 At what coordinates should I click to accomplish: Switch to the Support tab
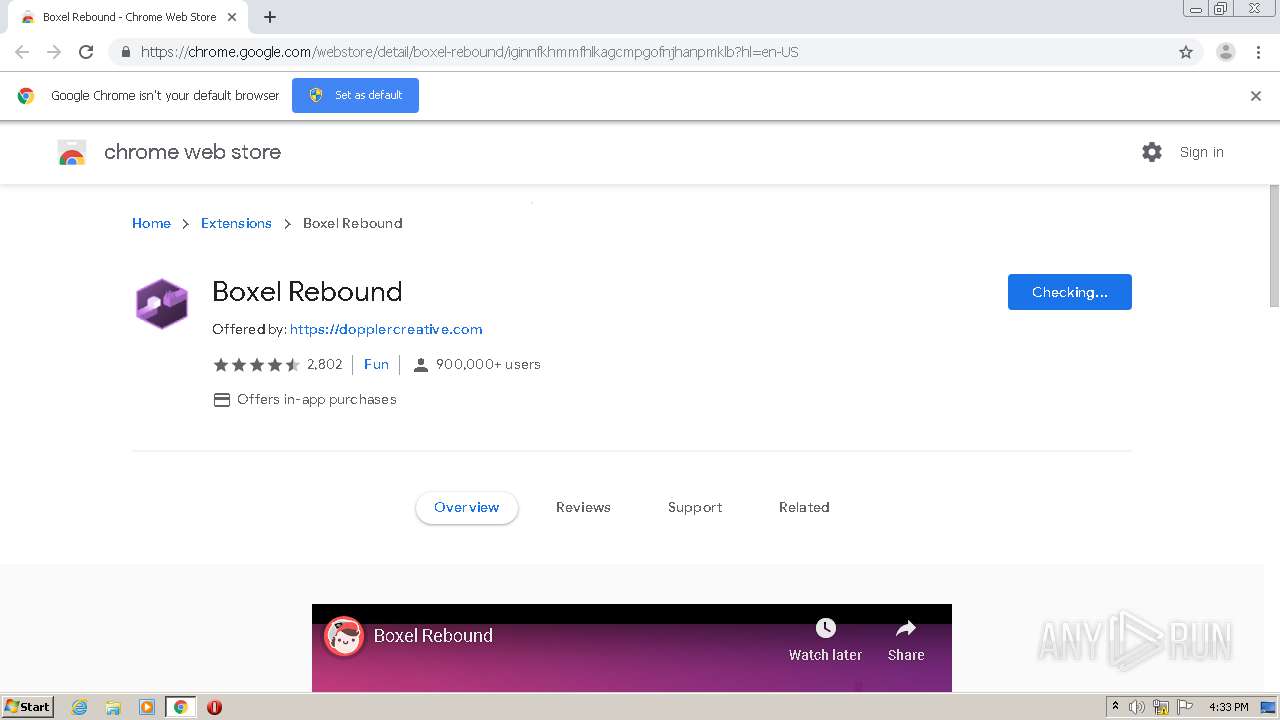pyautogui.click(x=695, y=507)
